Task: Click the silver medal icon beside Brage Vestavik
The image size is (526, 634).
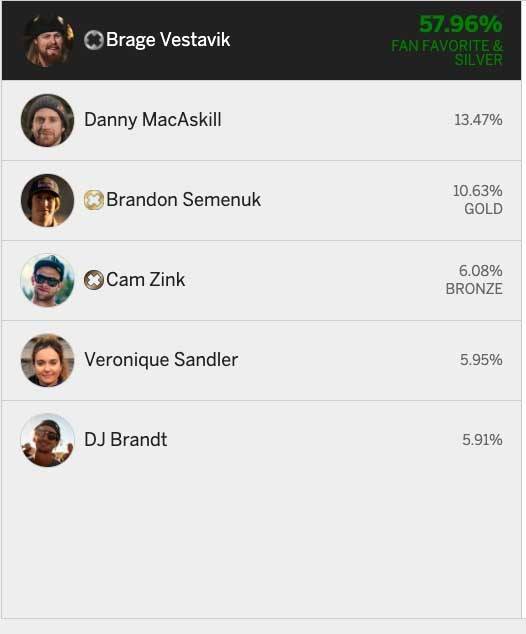Action: (93, 40)
